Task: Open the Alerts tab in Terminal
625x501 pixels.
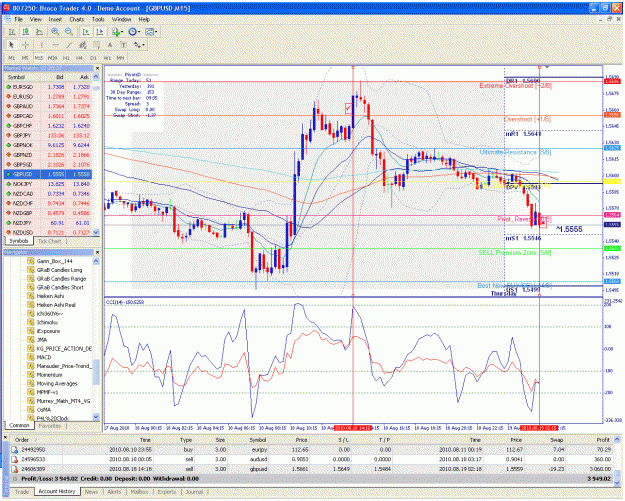Action: tap(114, 492)
